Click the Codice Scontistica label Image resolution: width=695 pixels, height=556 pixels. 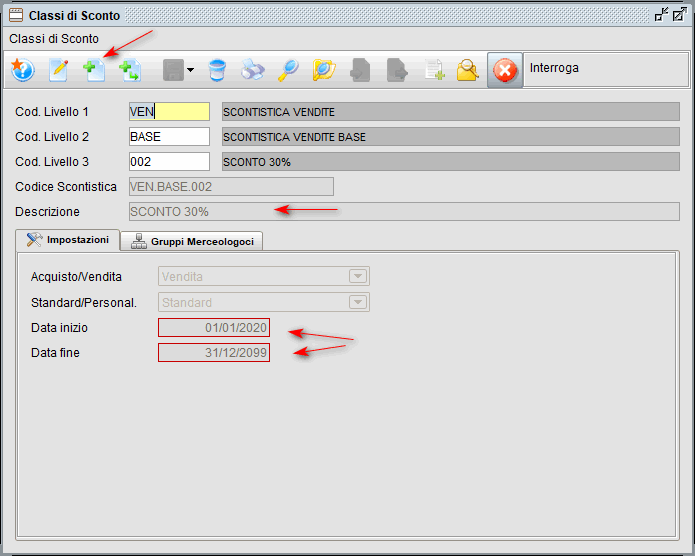tap(66, 187)
